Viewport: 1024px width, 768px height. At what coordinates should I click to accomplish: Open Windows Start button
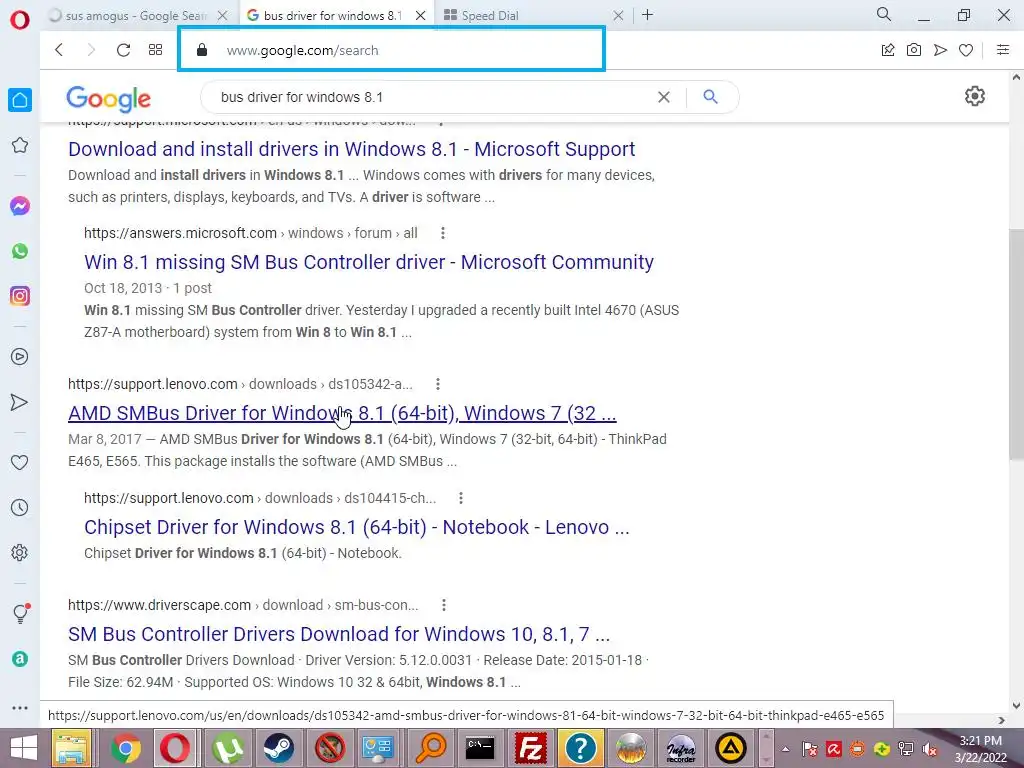tap(24, 748)
